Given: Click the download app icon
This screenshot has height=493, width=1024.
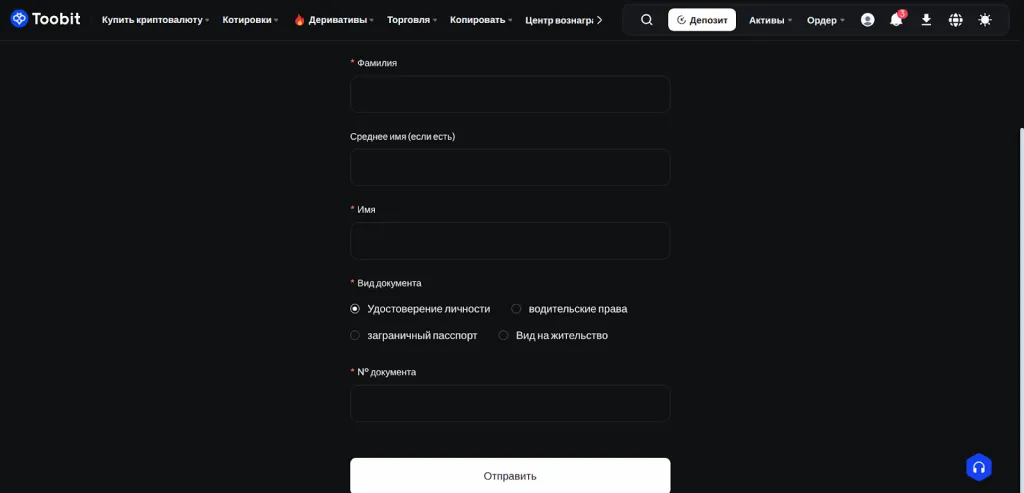Looking at the screenshot, I should click(x=926, y=20).
